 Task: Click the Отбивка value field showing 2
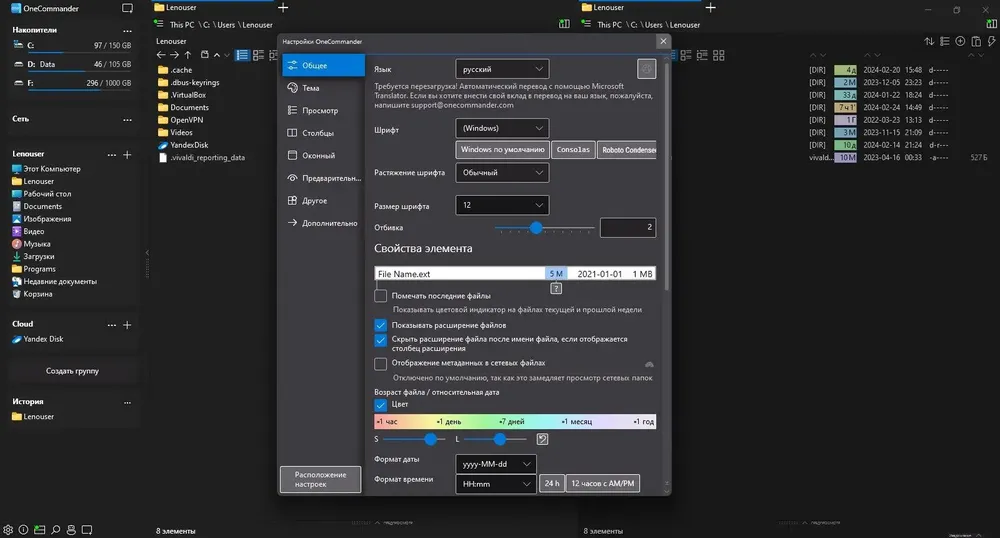click(628, 228)
